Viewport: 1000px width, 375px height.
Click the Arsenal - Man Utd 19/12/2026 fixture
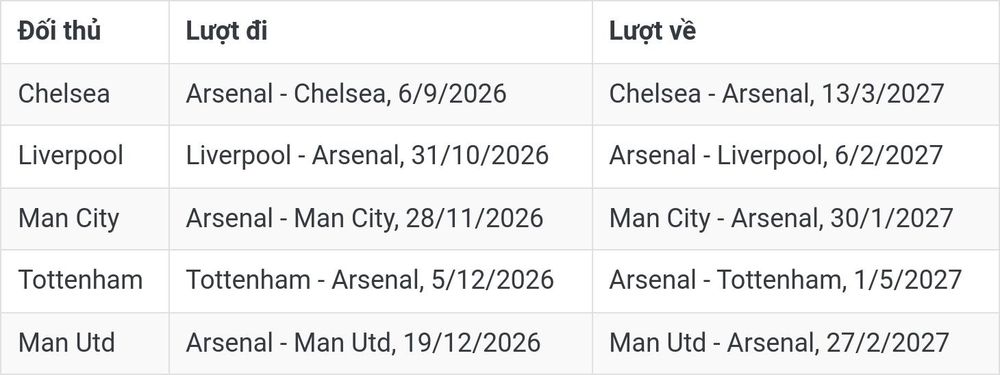coord(364,342)
